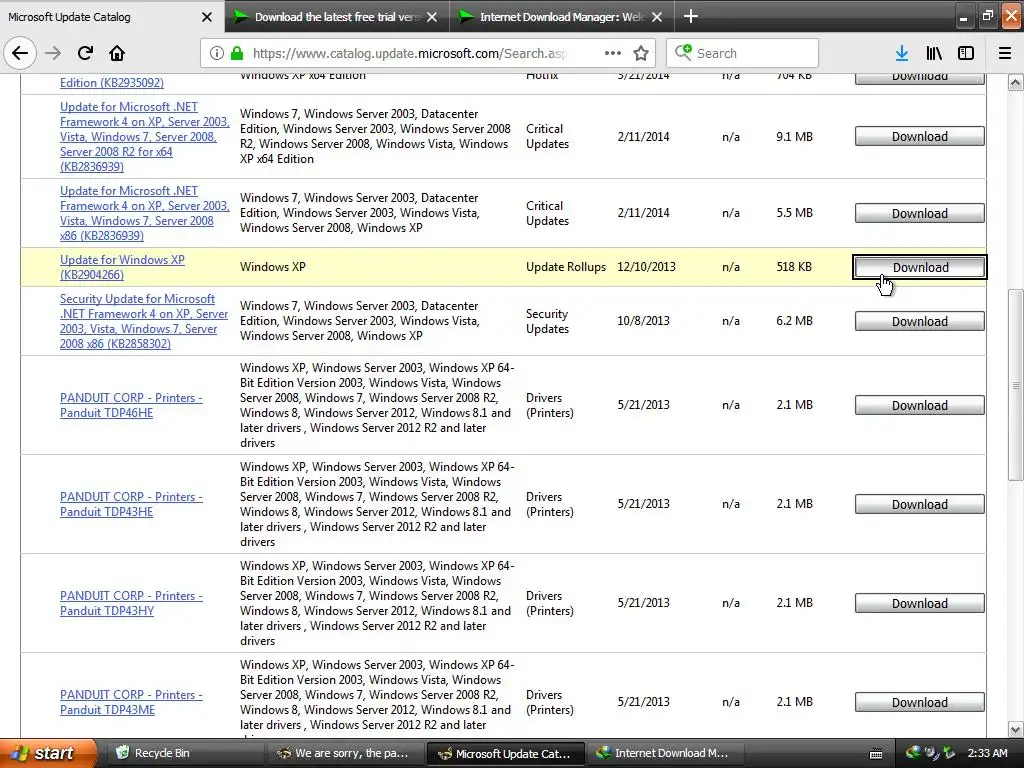Image resolution: width=1024 pixels, height=768 pixels.
Task: Switch to 'We are sorry, the pa...' taskbar window
Action: coord(344,753)
